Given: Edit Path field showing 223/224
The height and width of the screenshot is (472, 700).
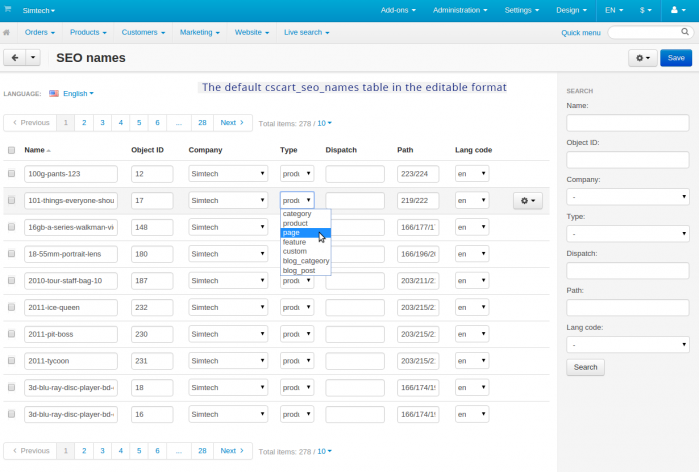Looking at the screenshot, I should [418, 174].
